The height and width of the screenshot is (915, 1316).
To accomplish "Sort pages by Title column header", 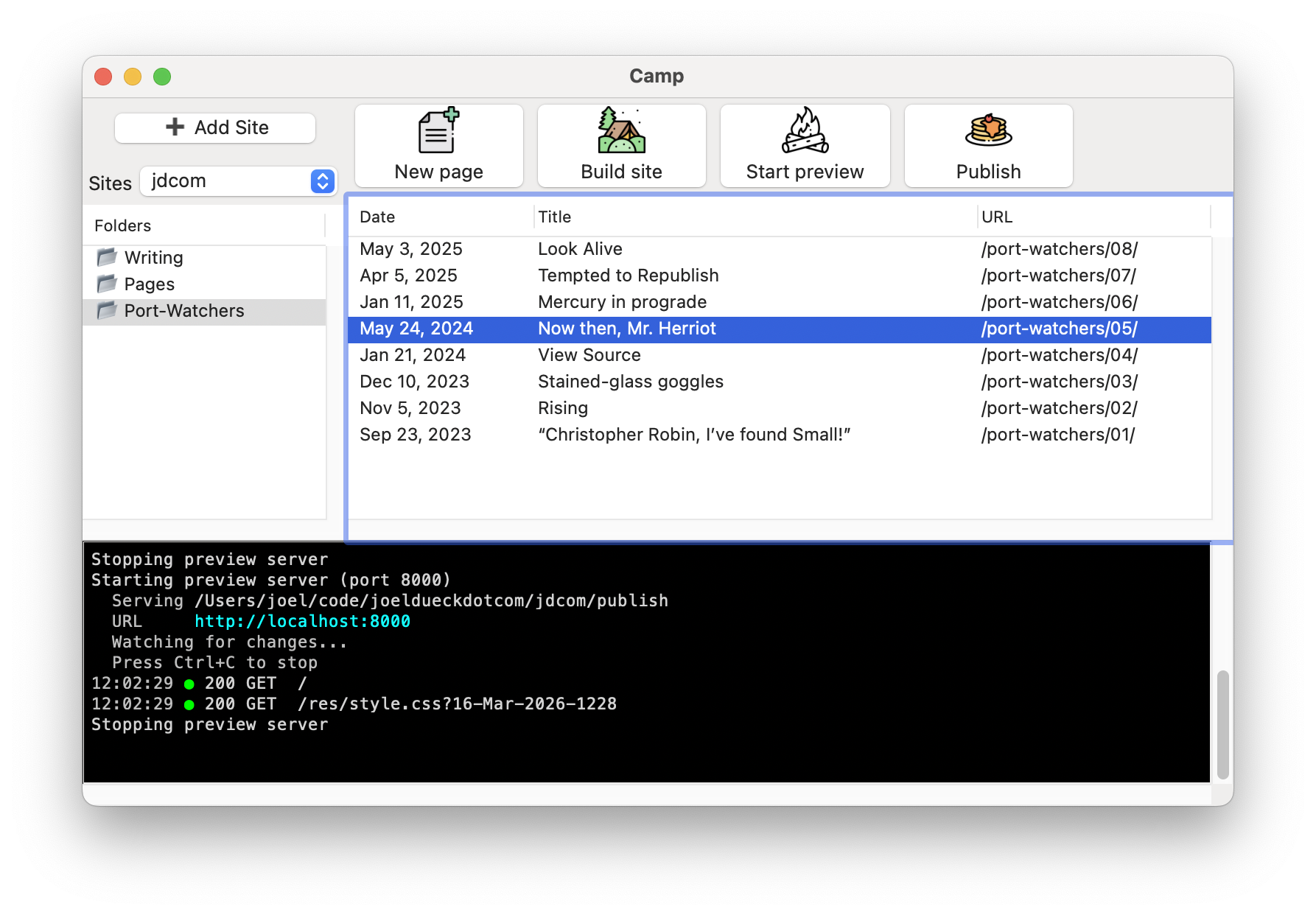I will pos(554,217).
